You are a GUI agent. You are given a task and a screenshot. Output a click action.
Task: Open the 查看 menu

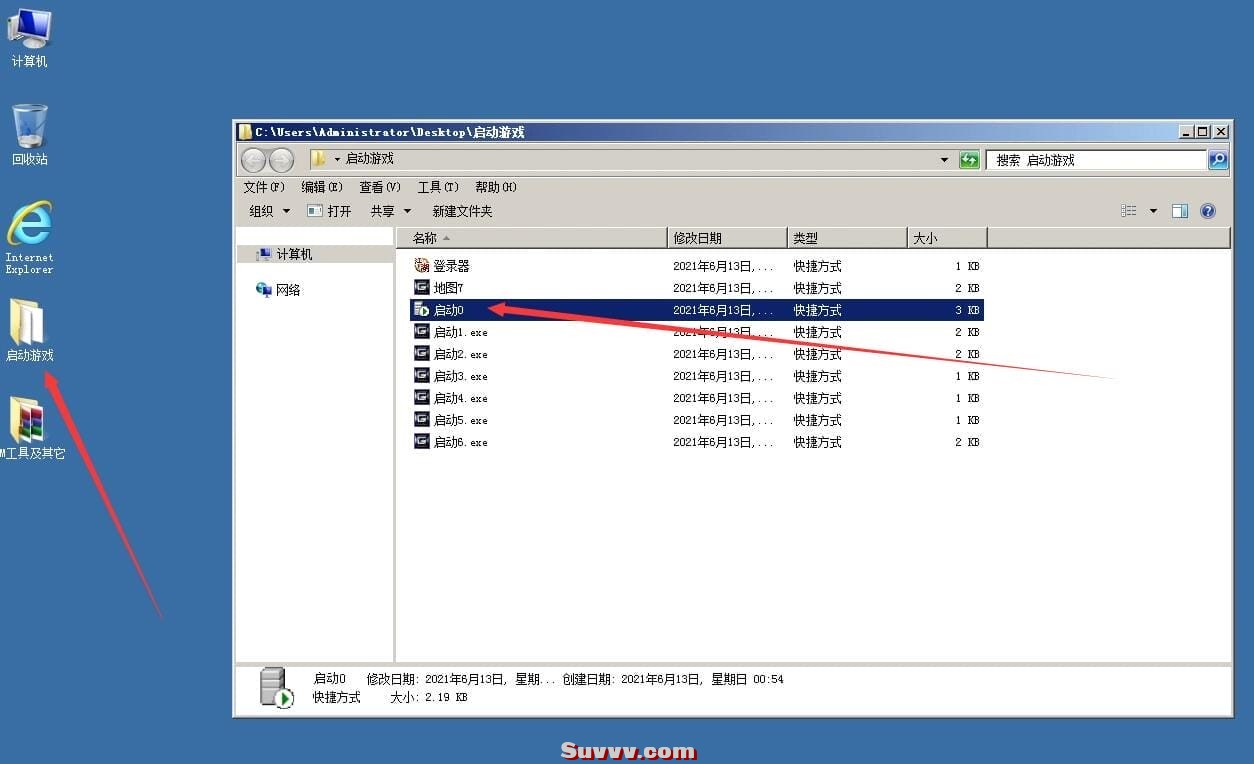click(x=378, y=187)
